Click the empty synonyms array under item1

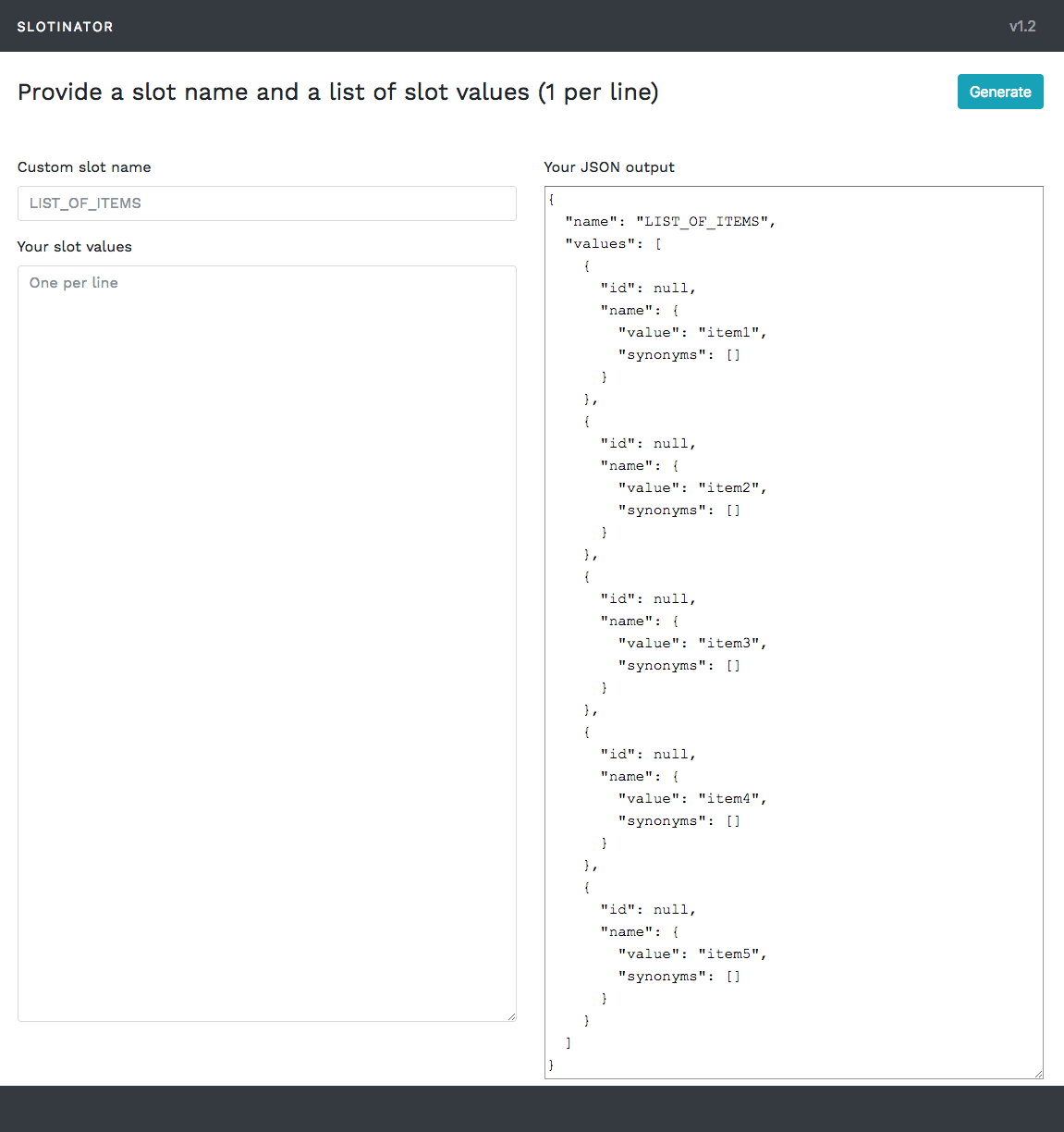click(x=733, y=355)
